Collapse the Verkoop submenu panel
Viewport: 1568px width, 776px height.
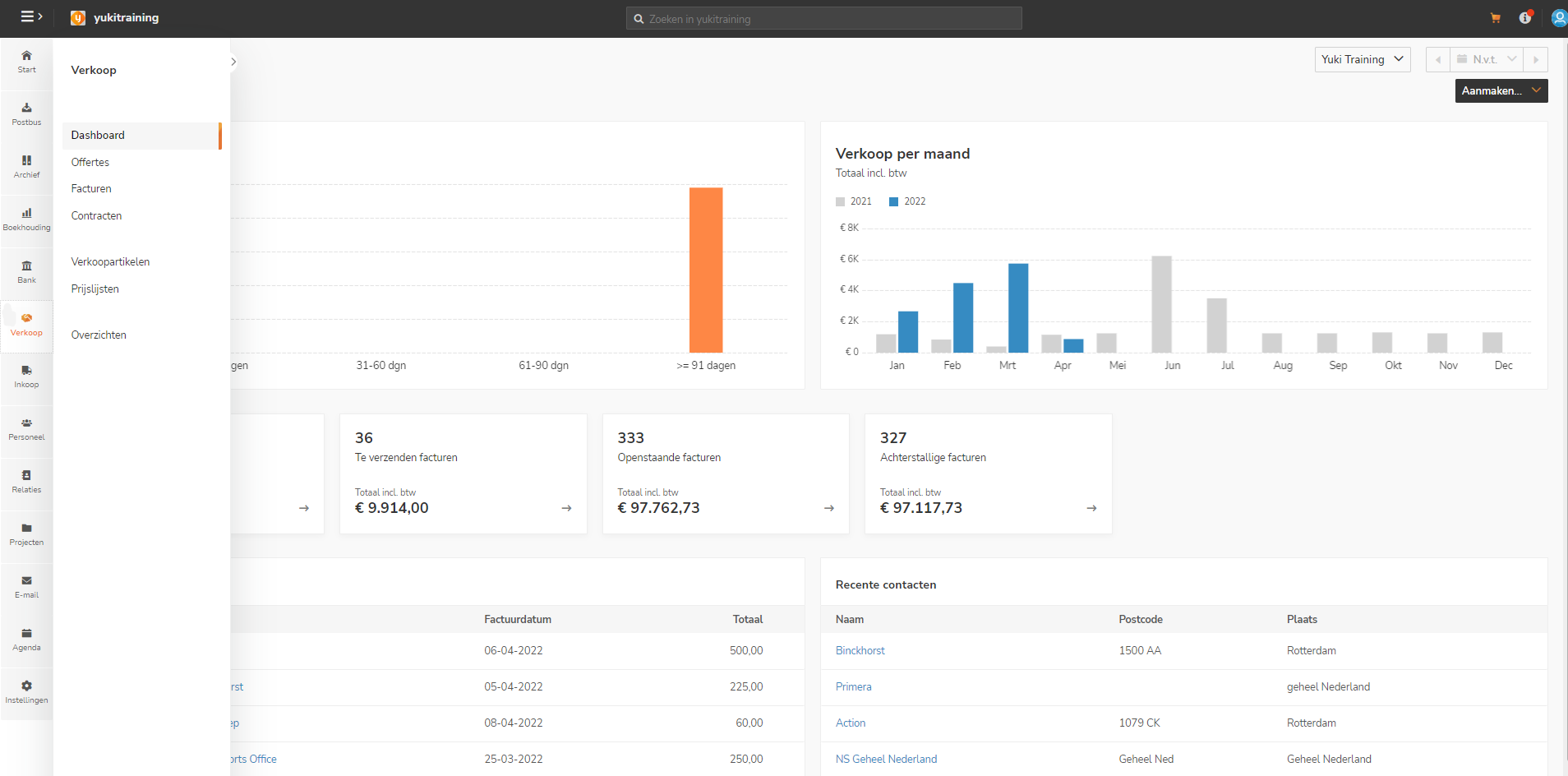[233, 62]
